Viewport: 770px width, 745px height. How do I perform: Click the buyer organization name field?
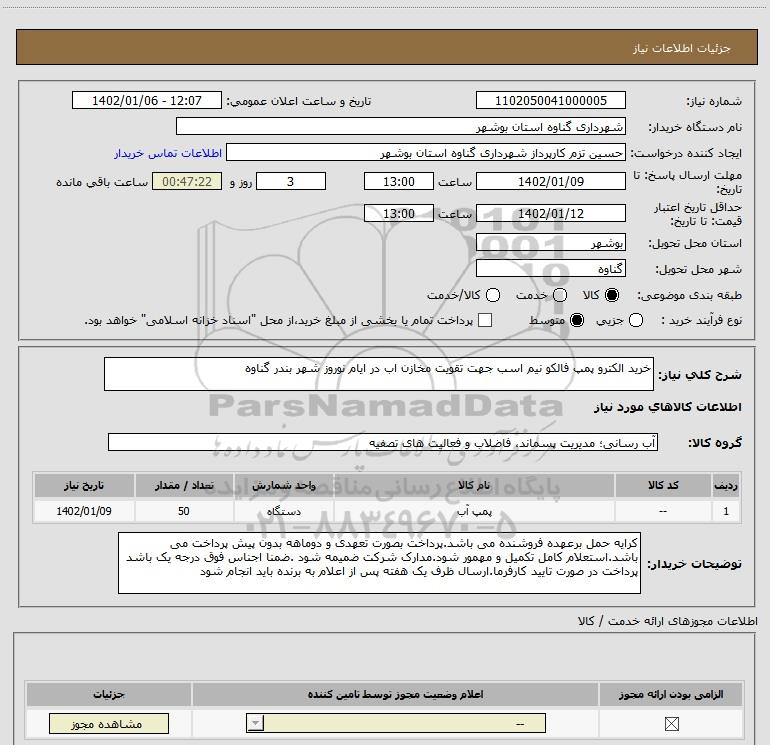pyautogui.click(x=401, y=126)
